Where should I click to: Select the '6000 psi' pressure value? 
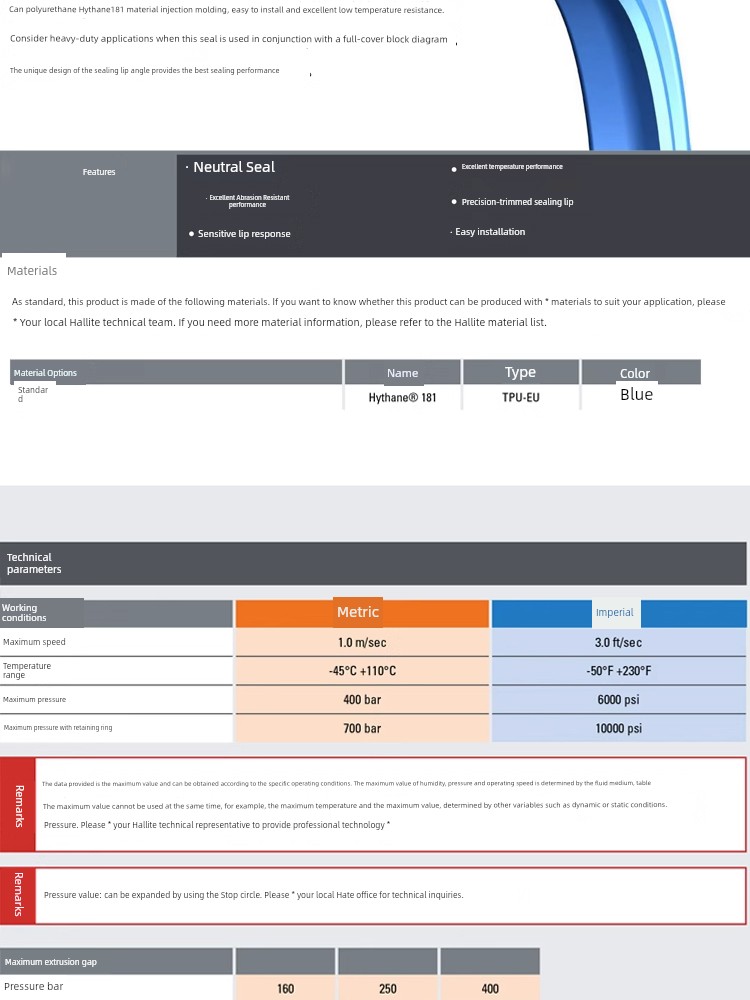tap(619, 700)
